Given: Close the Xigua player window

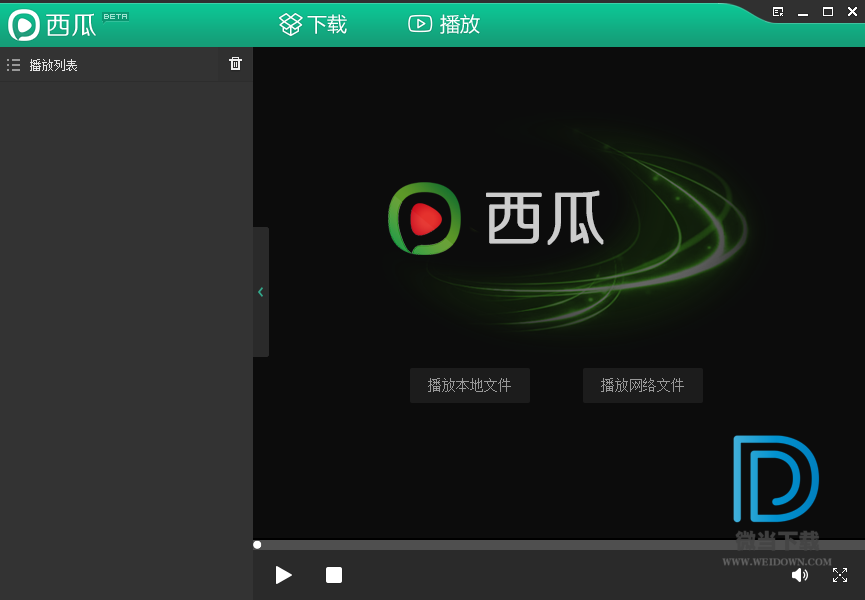Looking at the screenshot, I should tap(852, 12).
